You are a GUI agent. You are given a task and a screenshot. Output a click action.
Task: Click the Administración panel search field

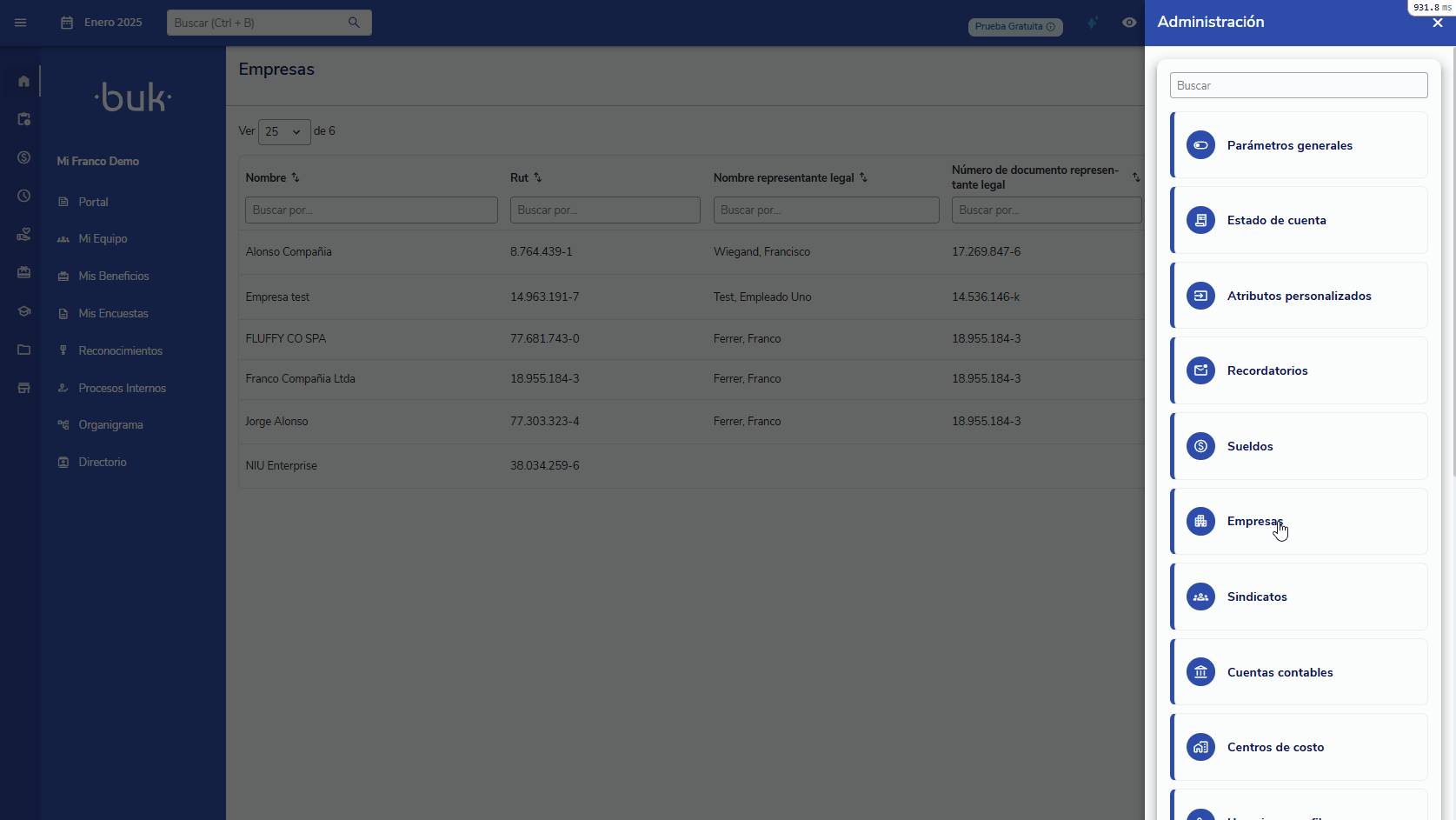1298,85
